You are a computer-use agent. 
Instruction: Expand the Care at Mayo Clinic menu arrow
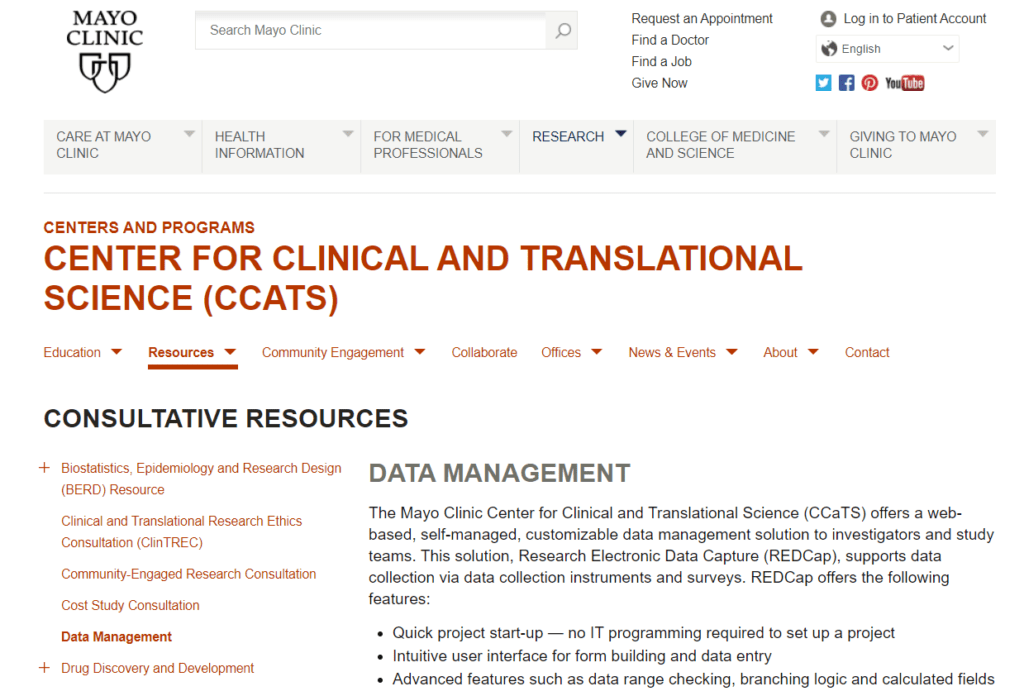tap(189, 134)
